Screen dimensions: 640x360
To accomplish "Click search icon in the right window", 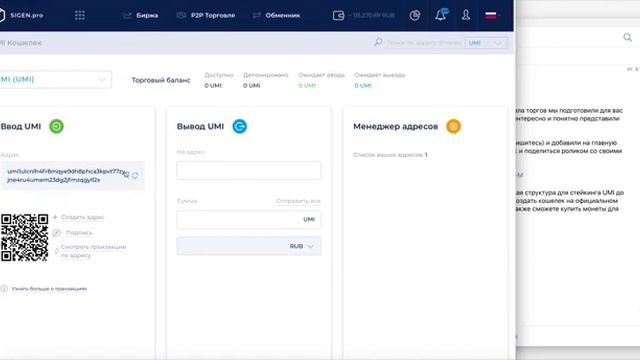I will [x=627, y=38].
